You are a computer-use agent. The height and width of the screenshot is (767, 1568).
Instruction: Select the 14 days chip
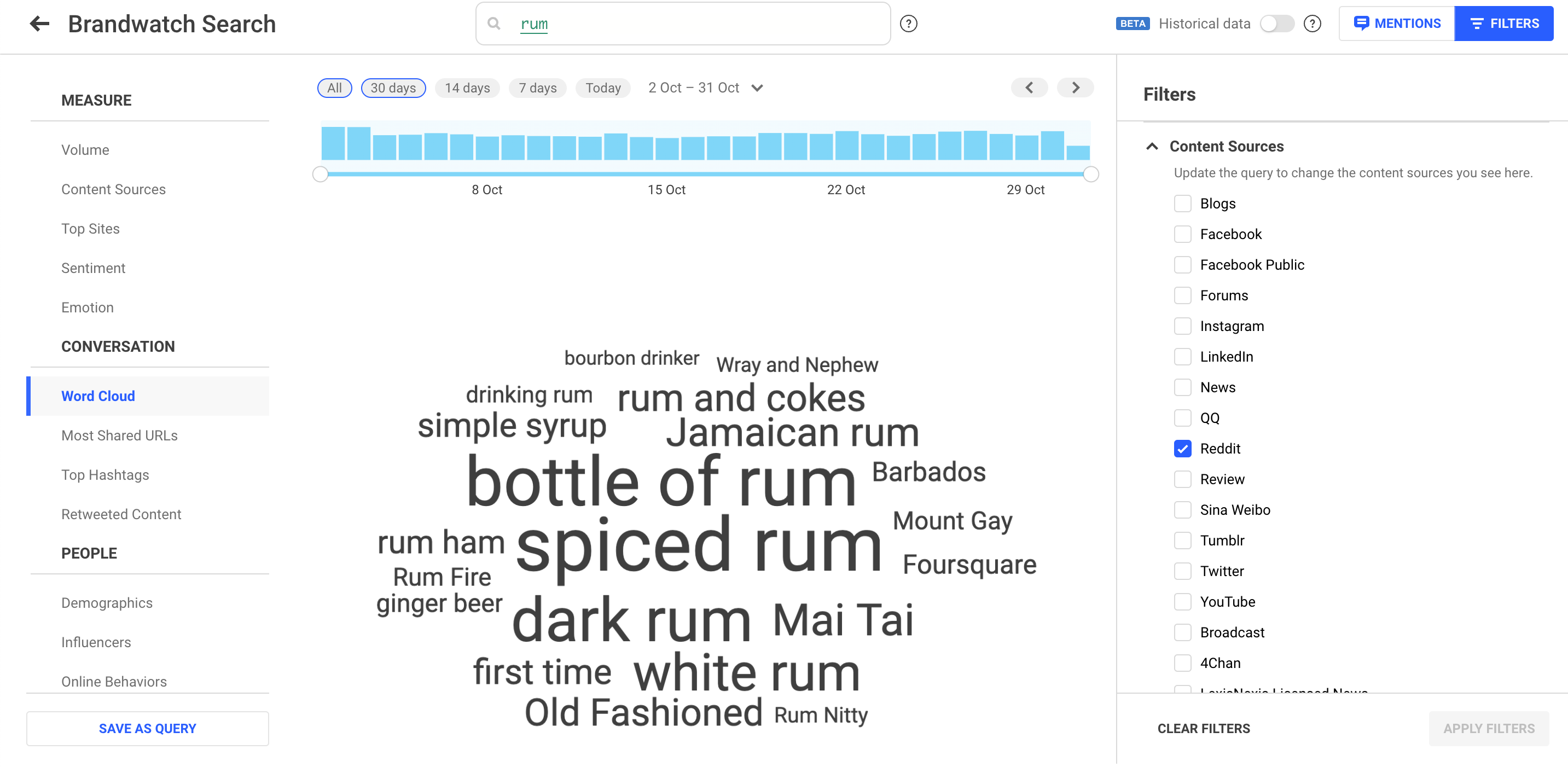point(467,88)
